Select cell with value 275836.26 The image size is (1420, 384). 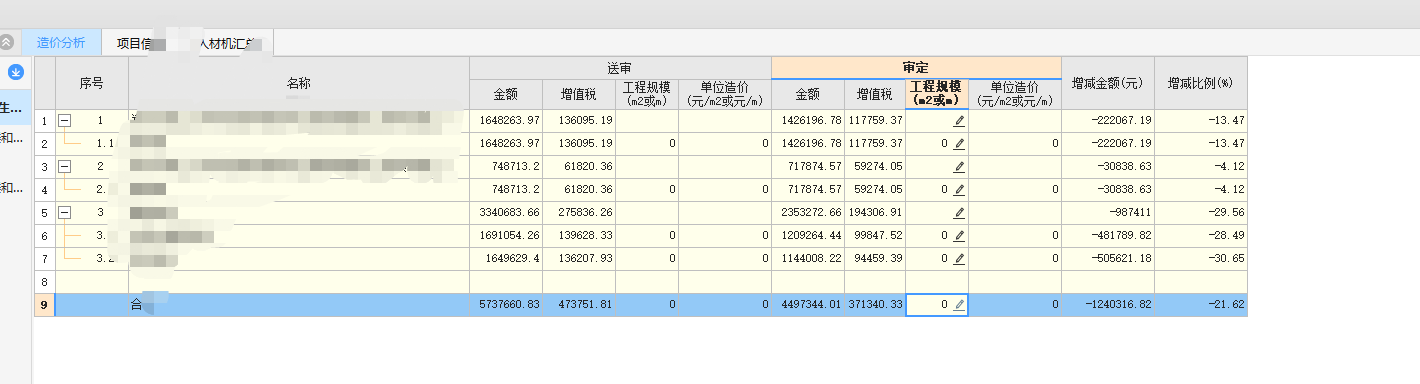click(579, 212)
